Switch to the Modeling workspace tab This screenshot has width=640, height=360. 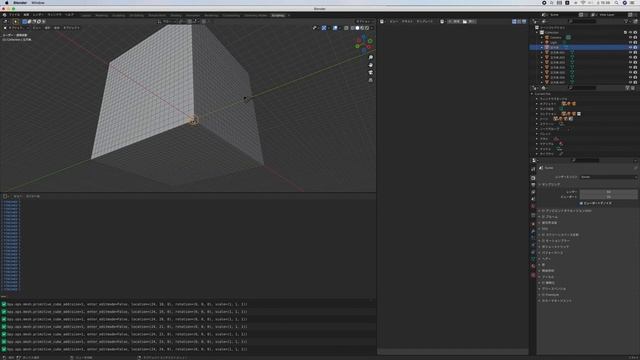point(102,16)
